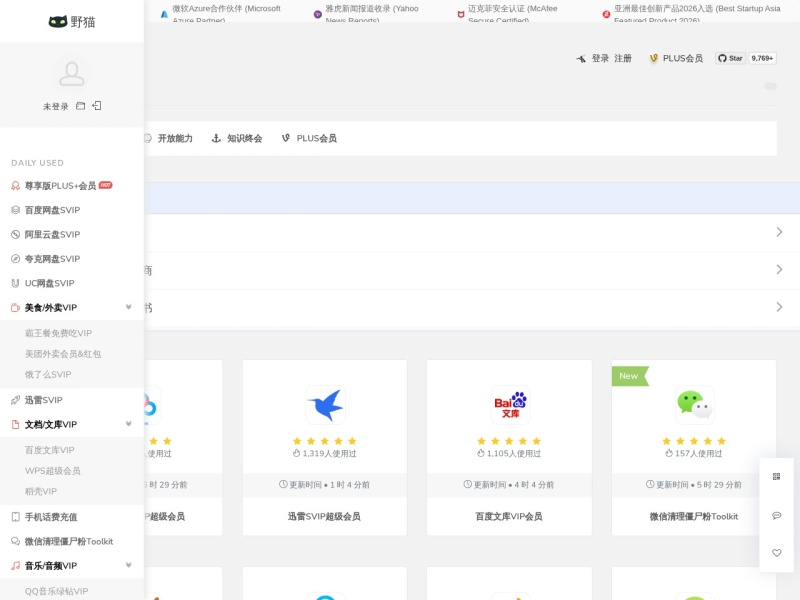
Task: Click the heart favorite floating icon
Action: coord(777,553)
